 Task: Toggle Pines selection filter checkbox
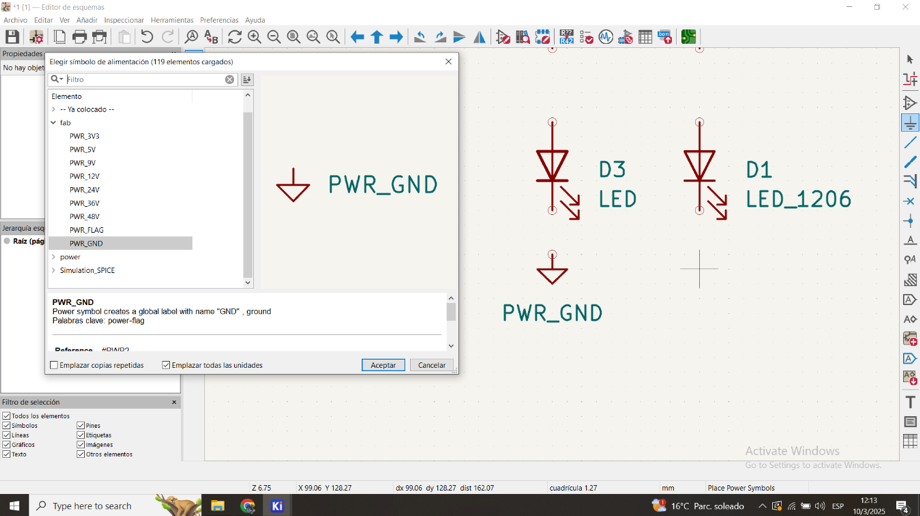80,426
